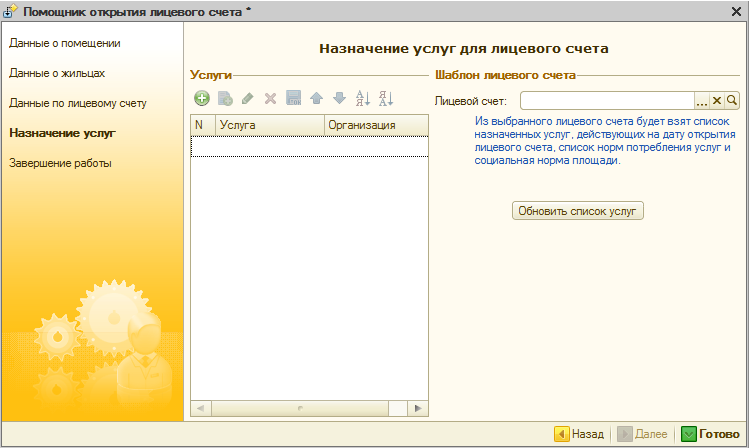Click the green Add service icon

(202, 99)
